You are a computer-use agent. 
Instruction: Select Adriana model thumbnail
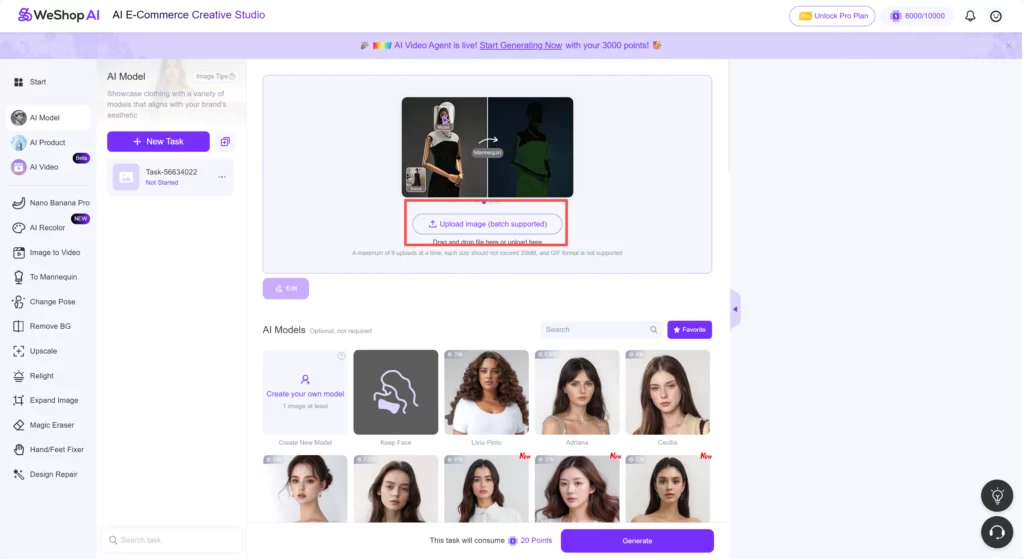click(577, 392)
